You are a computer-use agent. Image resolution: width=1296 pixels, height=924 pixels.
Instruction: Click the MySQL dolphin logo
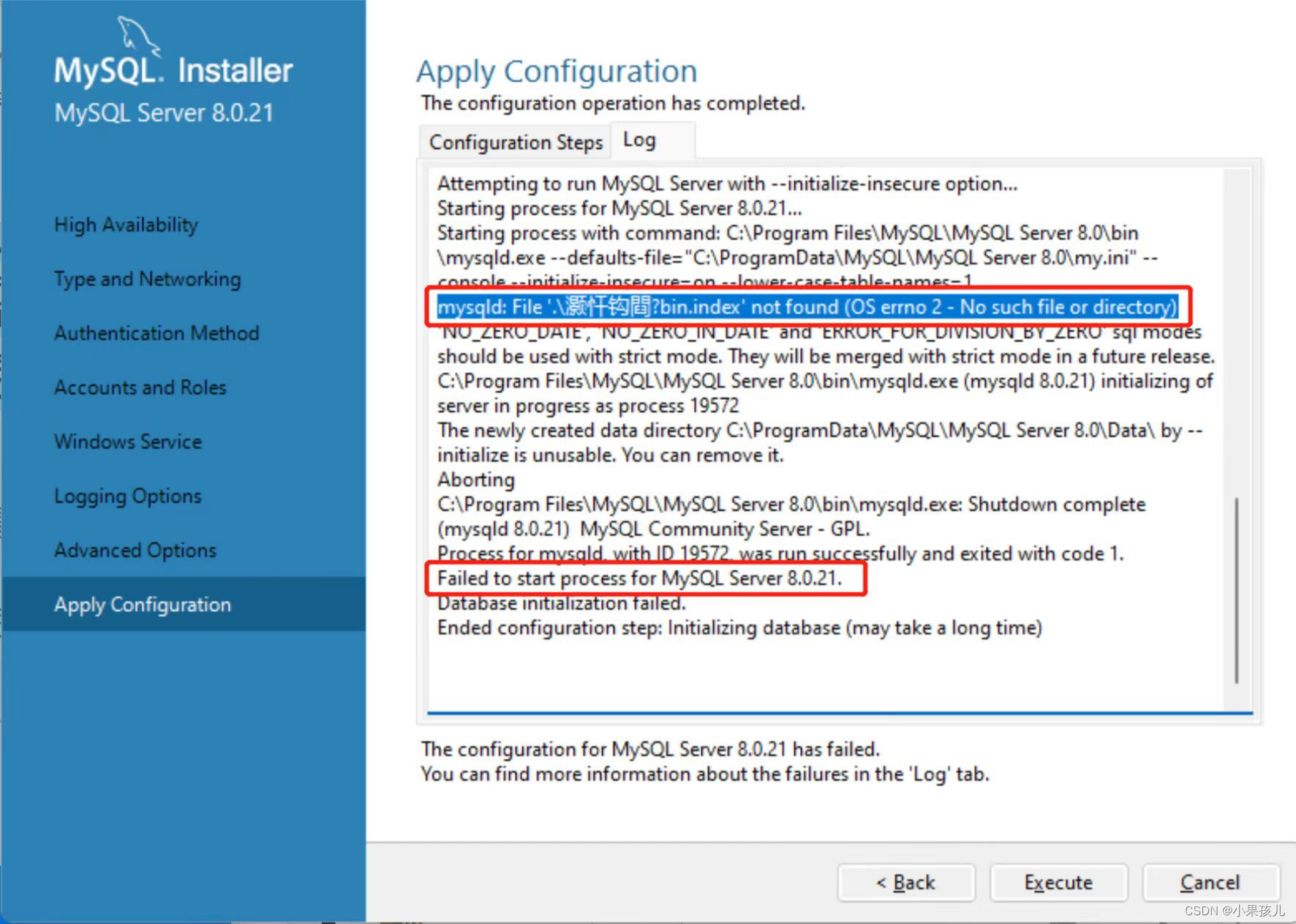[x=138, y=35]
